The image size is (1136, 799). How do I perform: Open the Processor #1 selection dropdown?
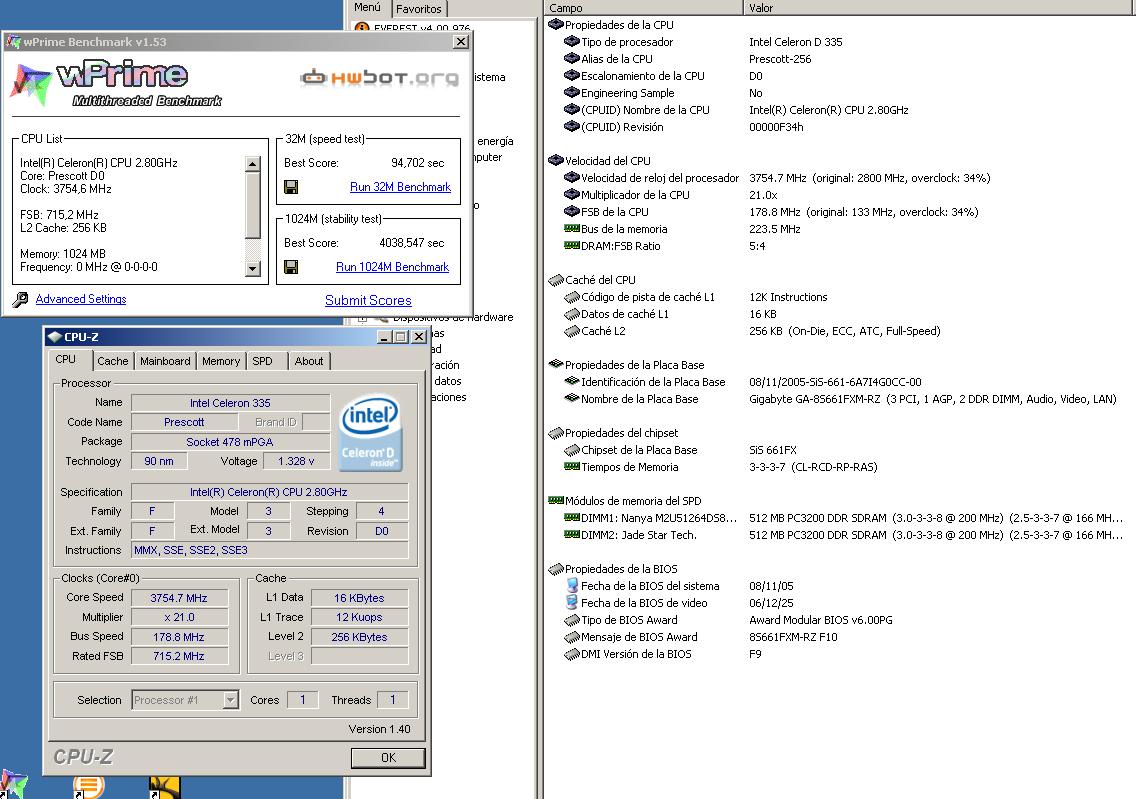pyautogui.click(x=230, y=700)
